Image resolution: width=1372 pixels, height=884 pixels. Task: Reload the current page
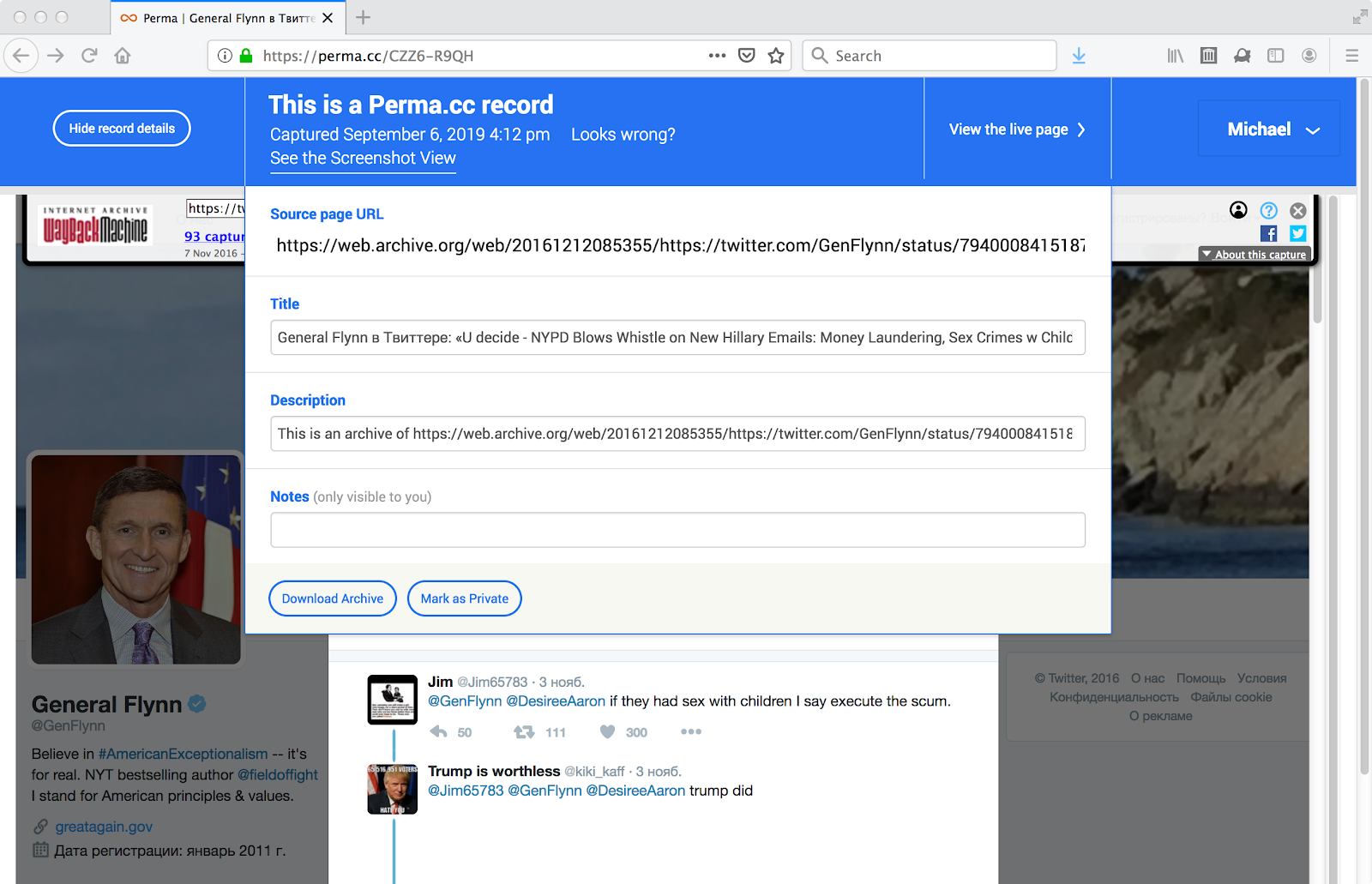(89, 56)
